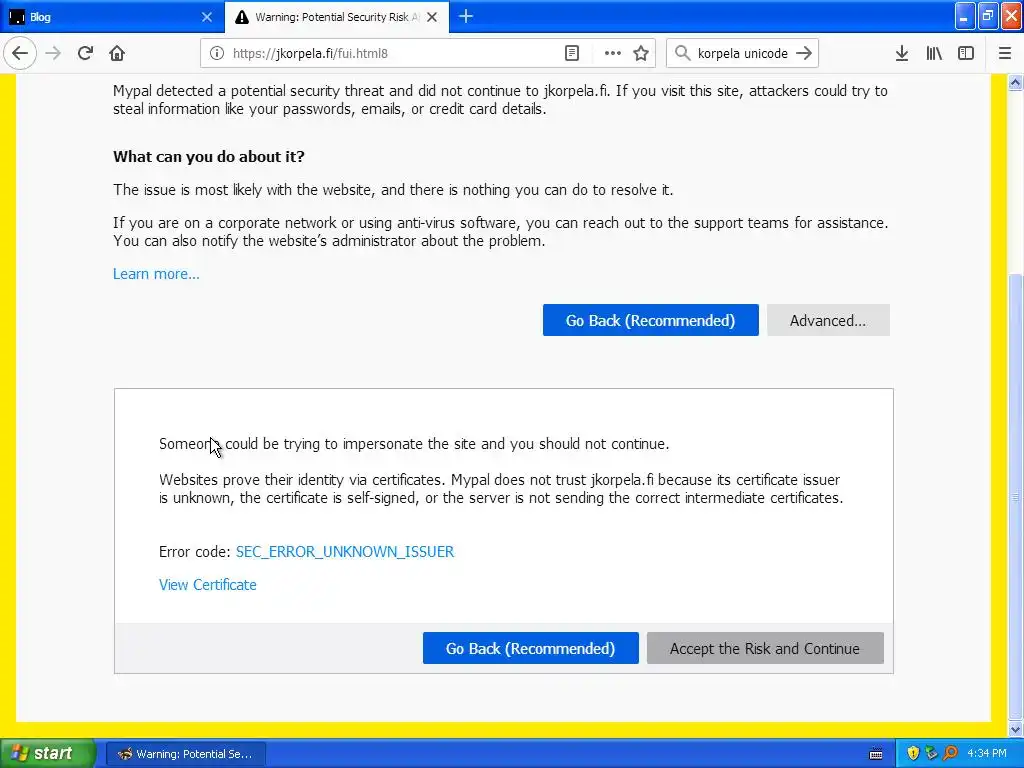Image resolution: width=1024 pixels, height=768 pixels.
Task: Restore down the browser window
Action: (x=988, y=16)
